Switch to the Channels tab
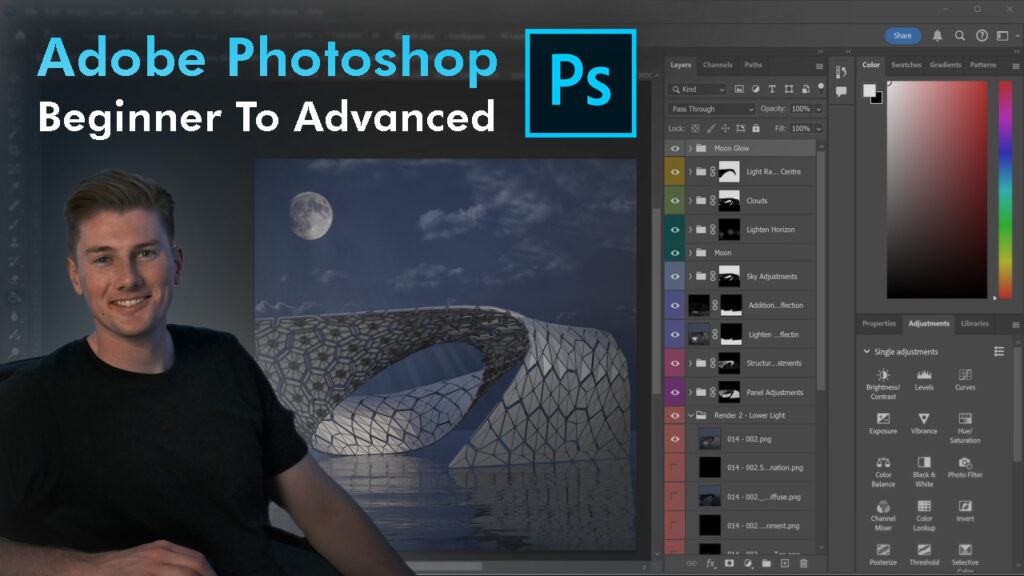Screen dimensions: 1024x576 click(717, 65)
